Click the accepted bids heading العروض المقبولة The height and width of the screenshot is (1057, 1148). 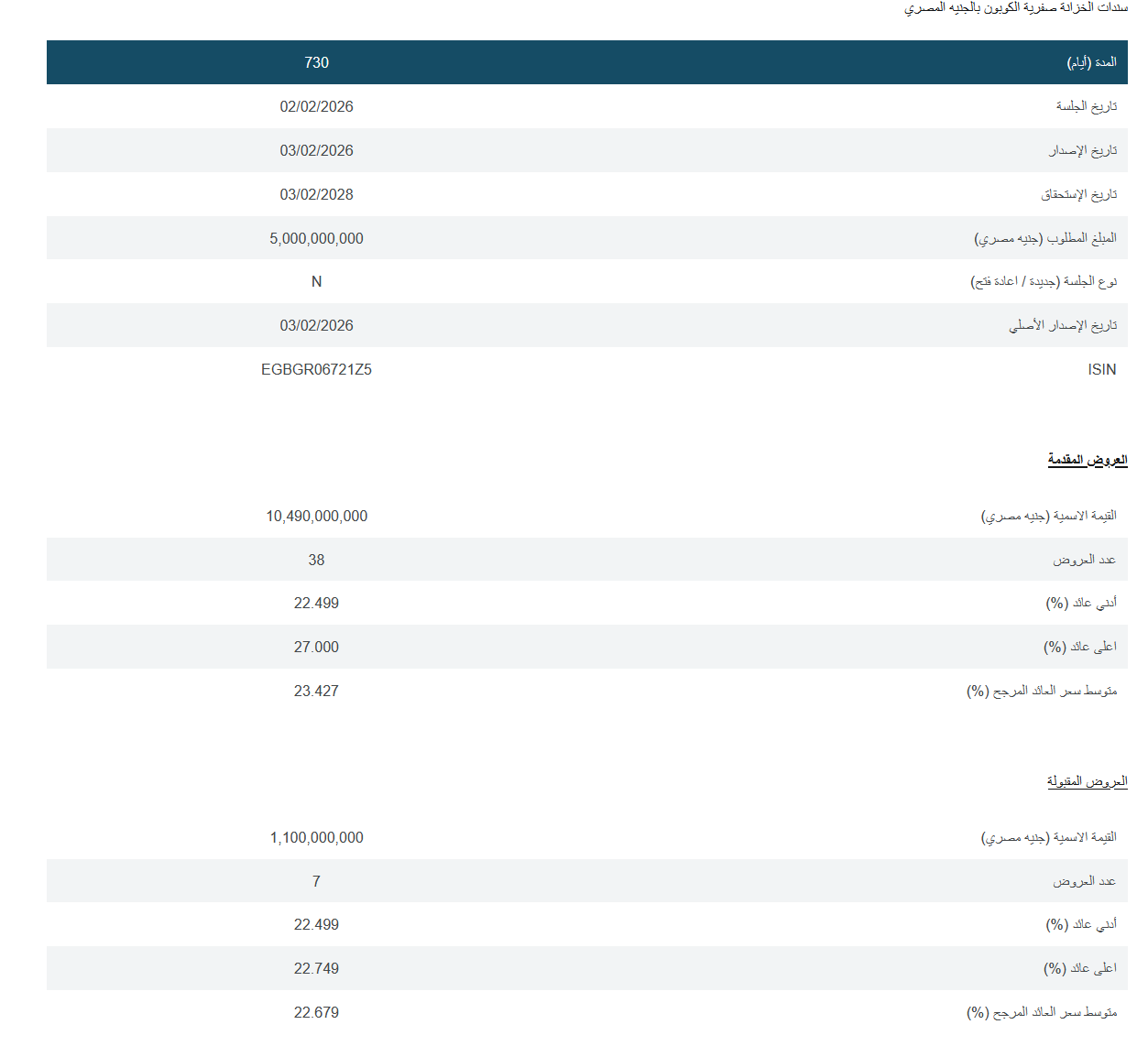(1087, 781)
